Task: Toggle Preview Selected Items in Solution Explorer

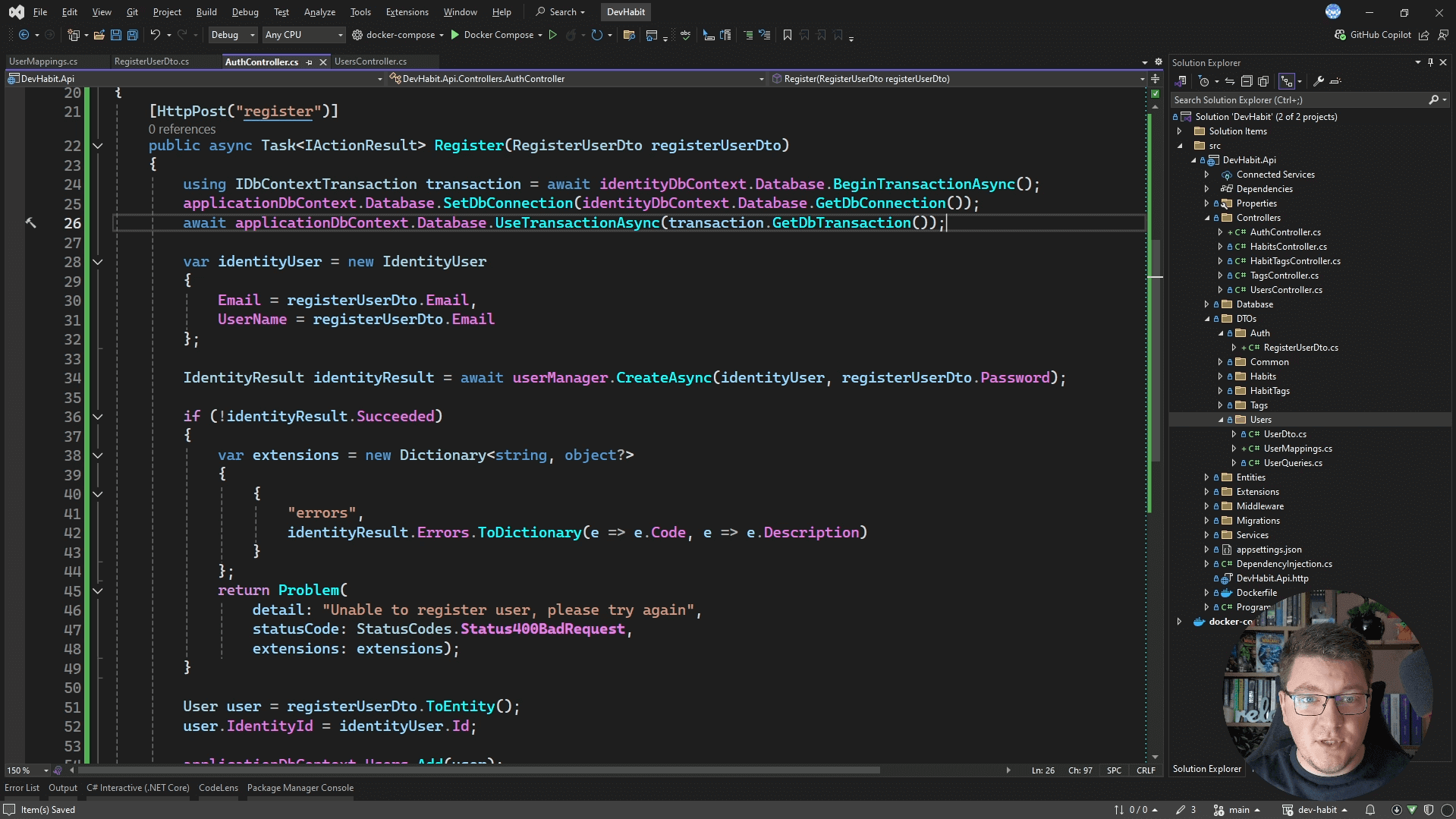Action: click(x=1288, y=81)
